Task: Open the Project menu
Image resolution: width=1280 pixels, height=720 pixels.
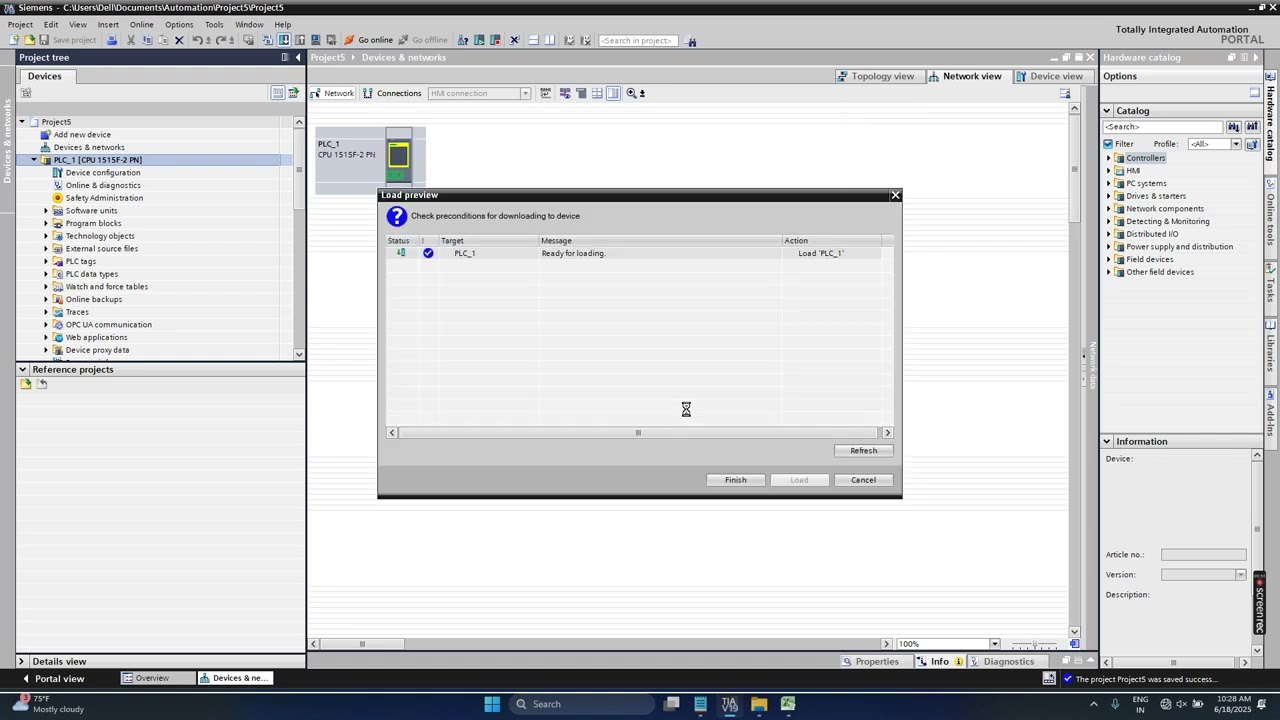Action: tap(20, 24)
